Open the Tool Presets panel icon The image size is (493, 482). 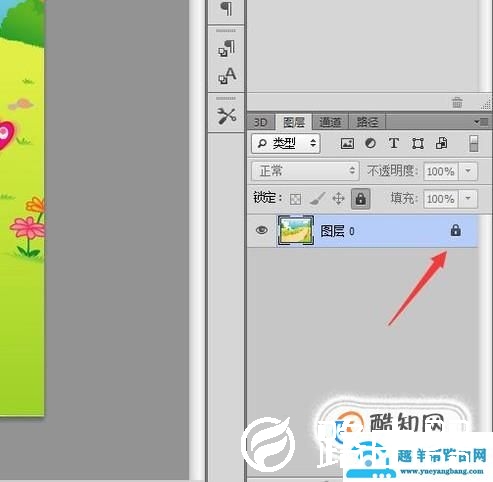pyautogui.click(x=227, y=116)
